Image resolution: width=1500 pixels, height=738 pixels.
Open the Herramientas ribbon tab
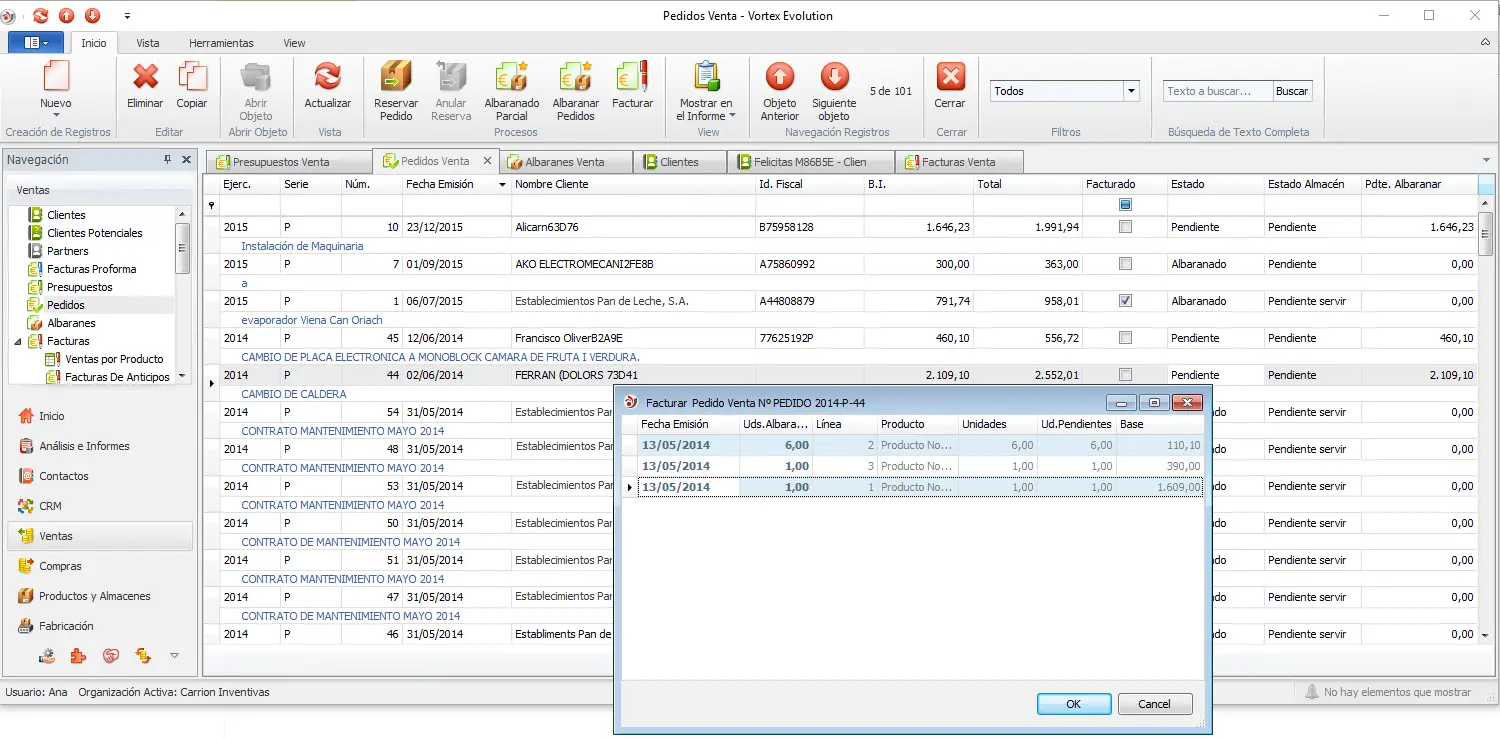pyautogui.click(x=221, y=43)
